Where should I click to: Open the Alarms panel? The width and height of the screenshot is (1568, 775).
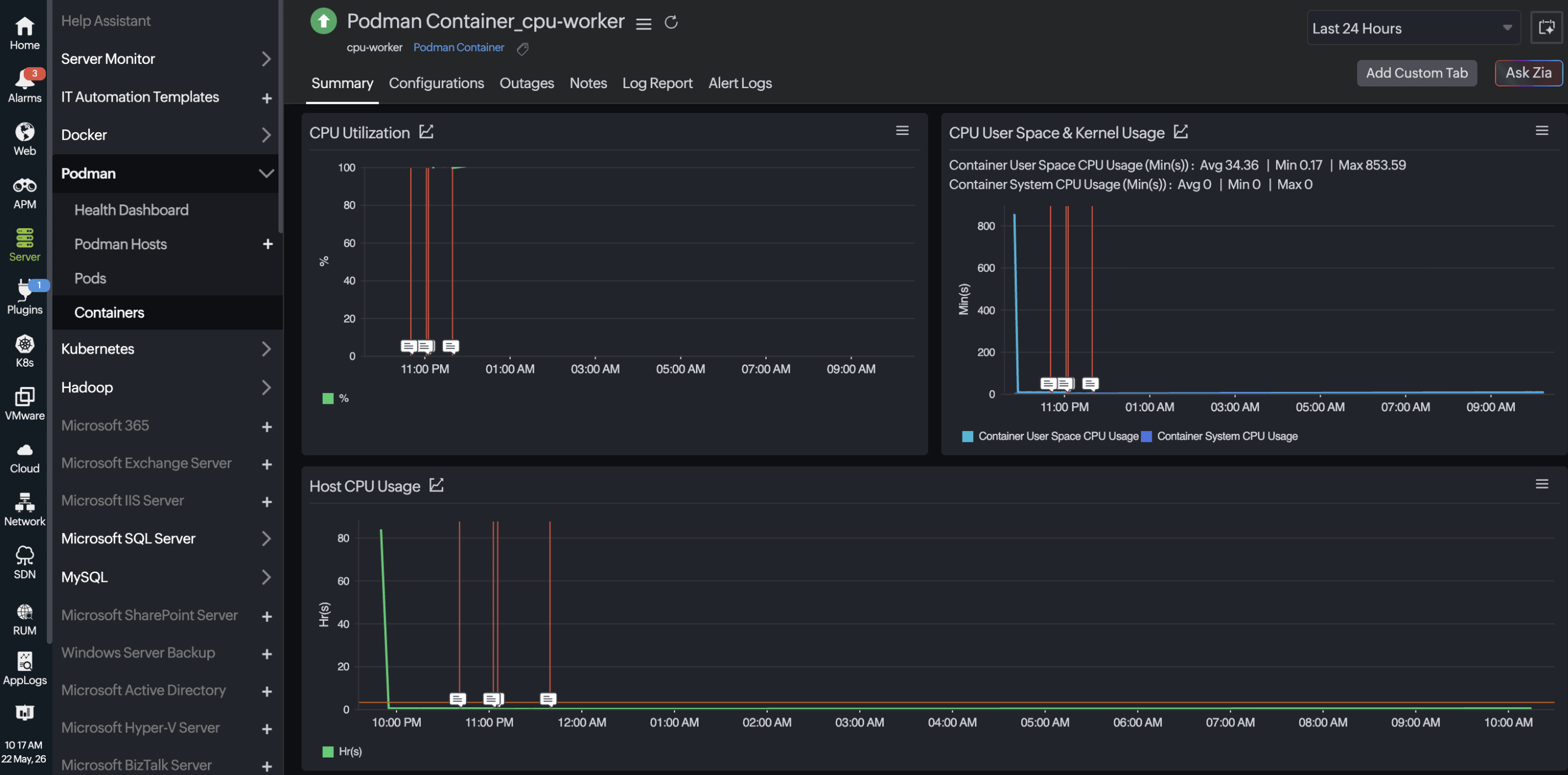pos(24,86)
